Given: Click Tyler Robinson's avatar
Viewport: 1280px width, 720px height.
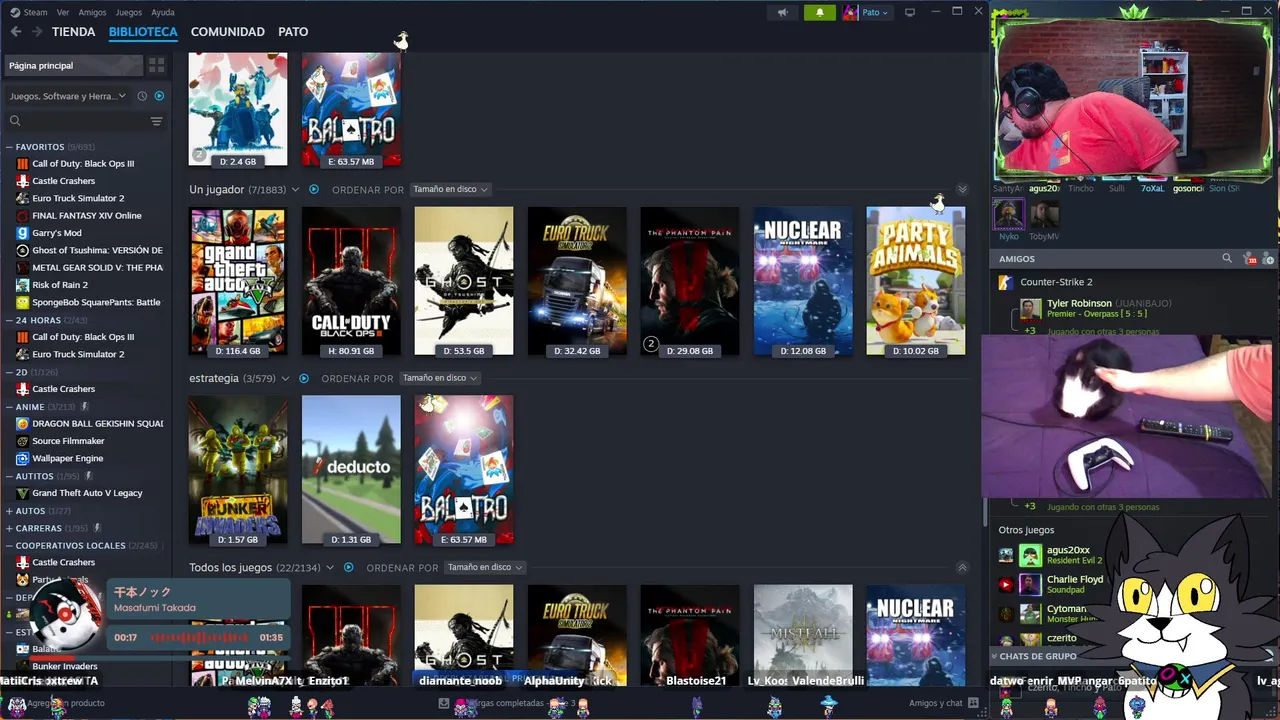Looking at the screenshot, I should coord(1030,309).
